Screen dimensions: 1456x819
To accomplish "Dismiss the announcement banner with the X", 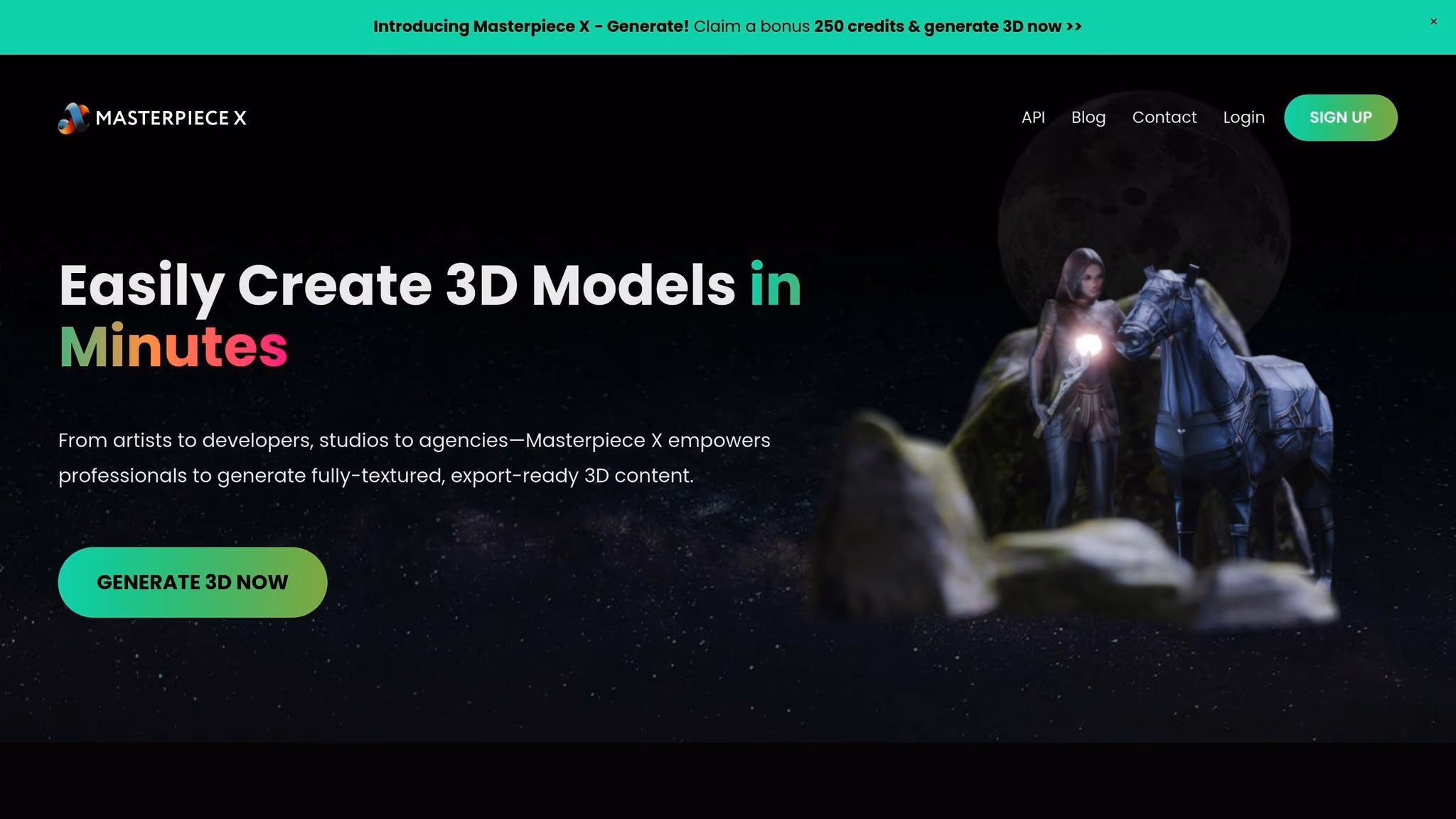I will (1433, 21).
